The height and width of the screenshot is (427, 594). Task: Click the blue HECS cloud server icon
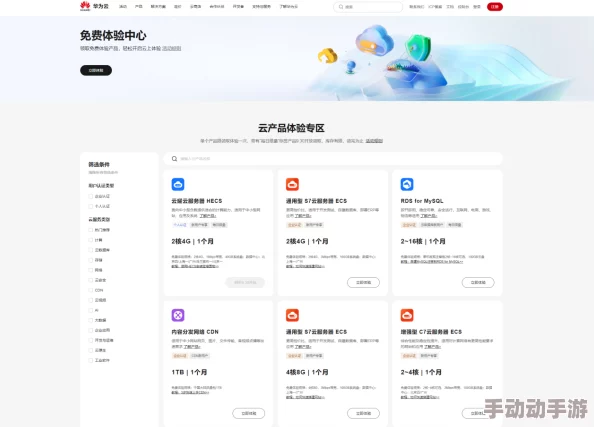pyautogui.click(x=178, y=185)
